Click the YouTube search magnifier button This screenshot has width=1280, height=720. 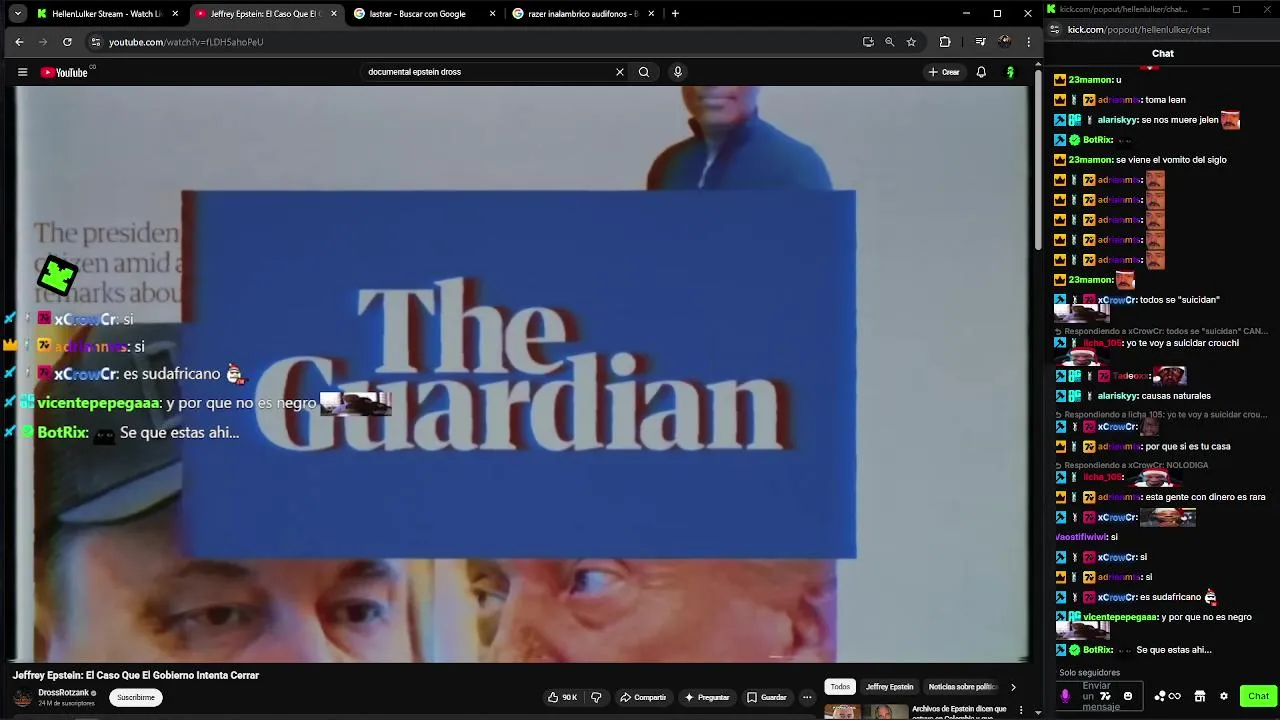coord(644,72)
